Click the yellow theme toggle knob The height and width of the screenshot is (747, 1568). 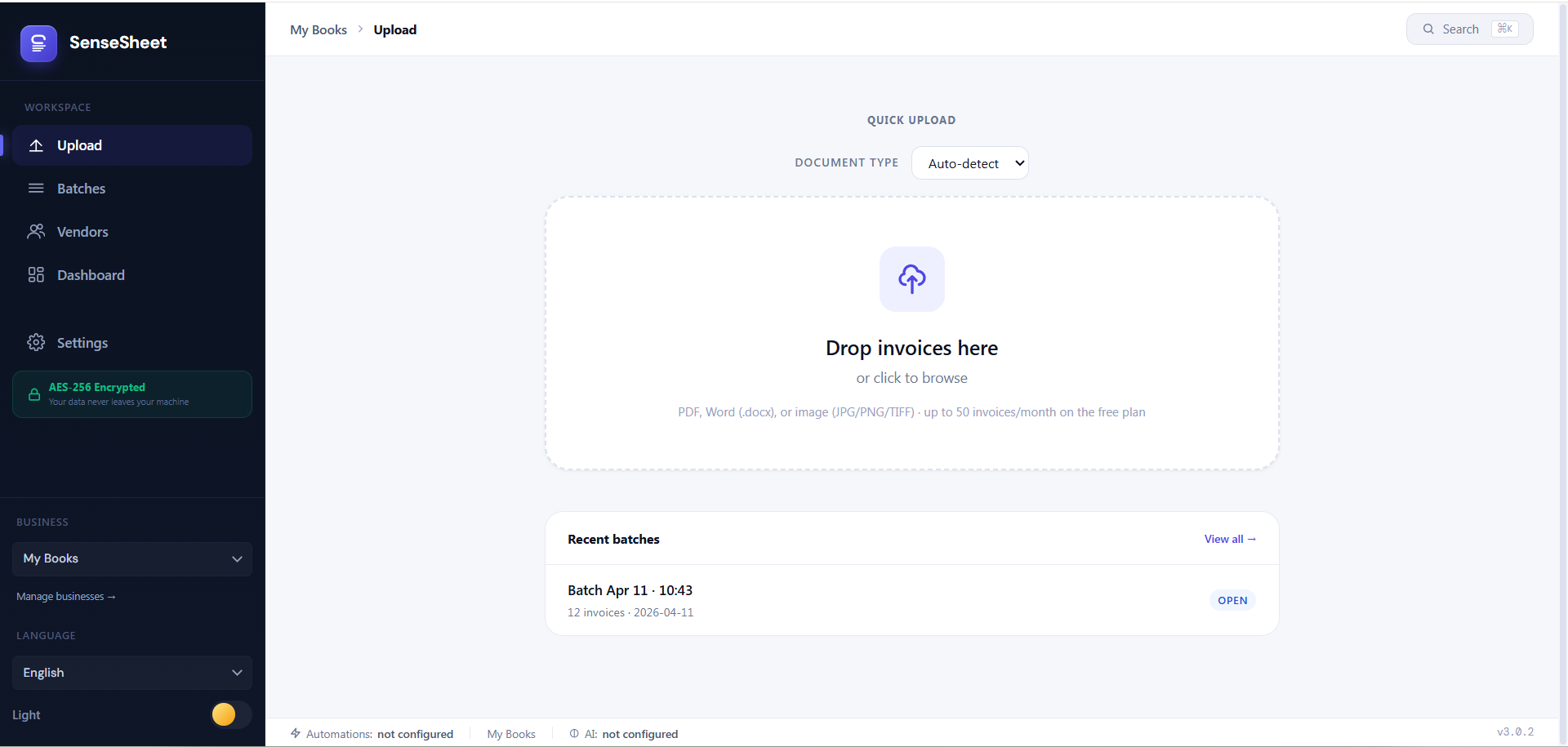pyautogui.click(x=223, y=714)
